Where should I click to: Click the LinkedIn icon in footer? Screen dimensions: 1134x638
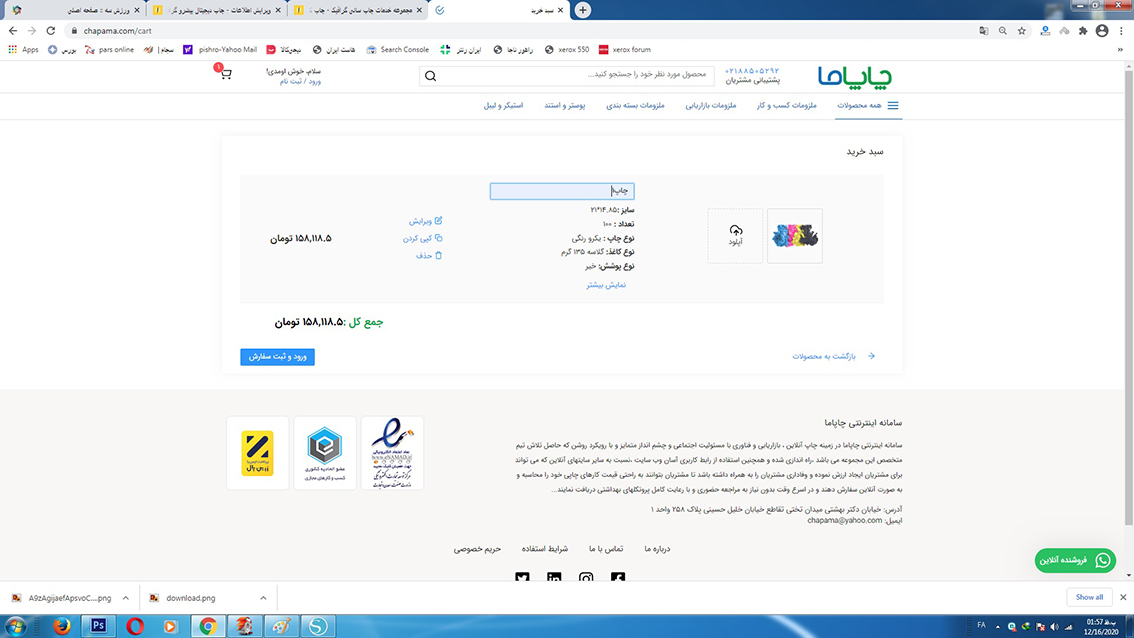(554, 578)
